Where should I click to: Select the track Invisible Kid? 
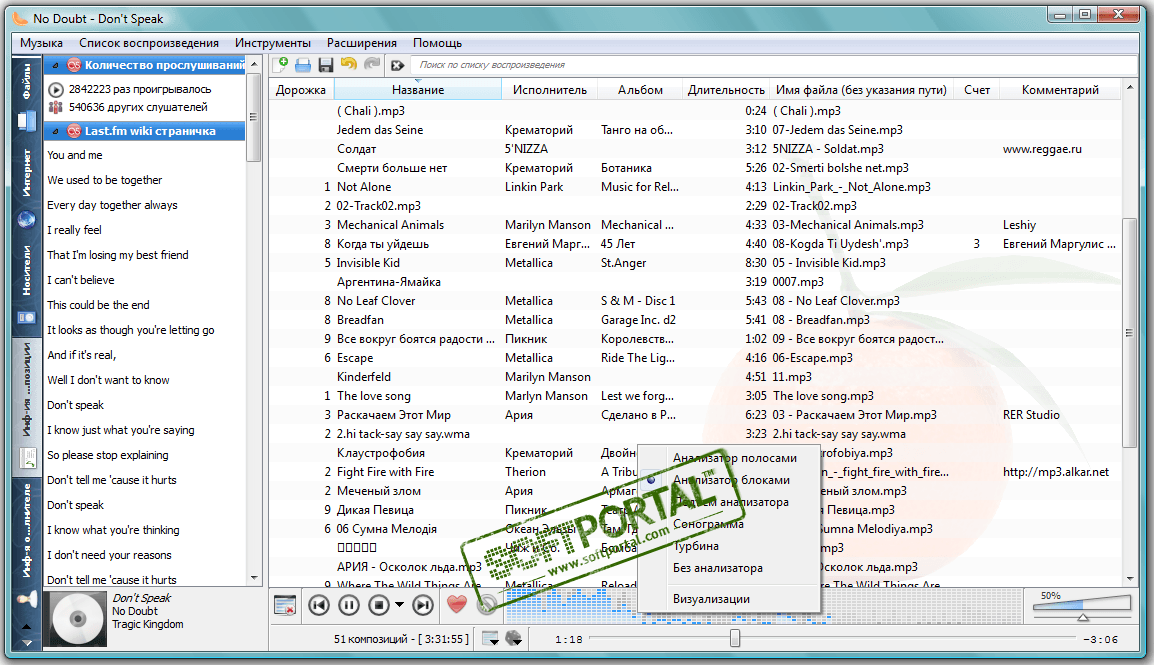click(x=368, y=263)
